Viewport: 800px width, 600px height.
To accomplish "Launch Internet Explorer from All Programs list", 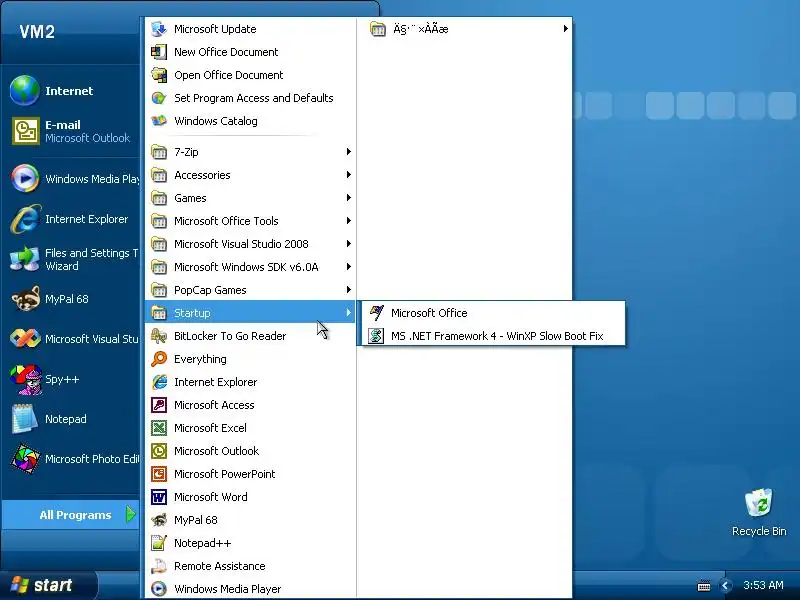I will point(250,382).
